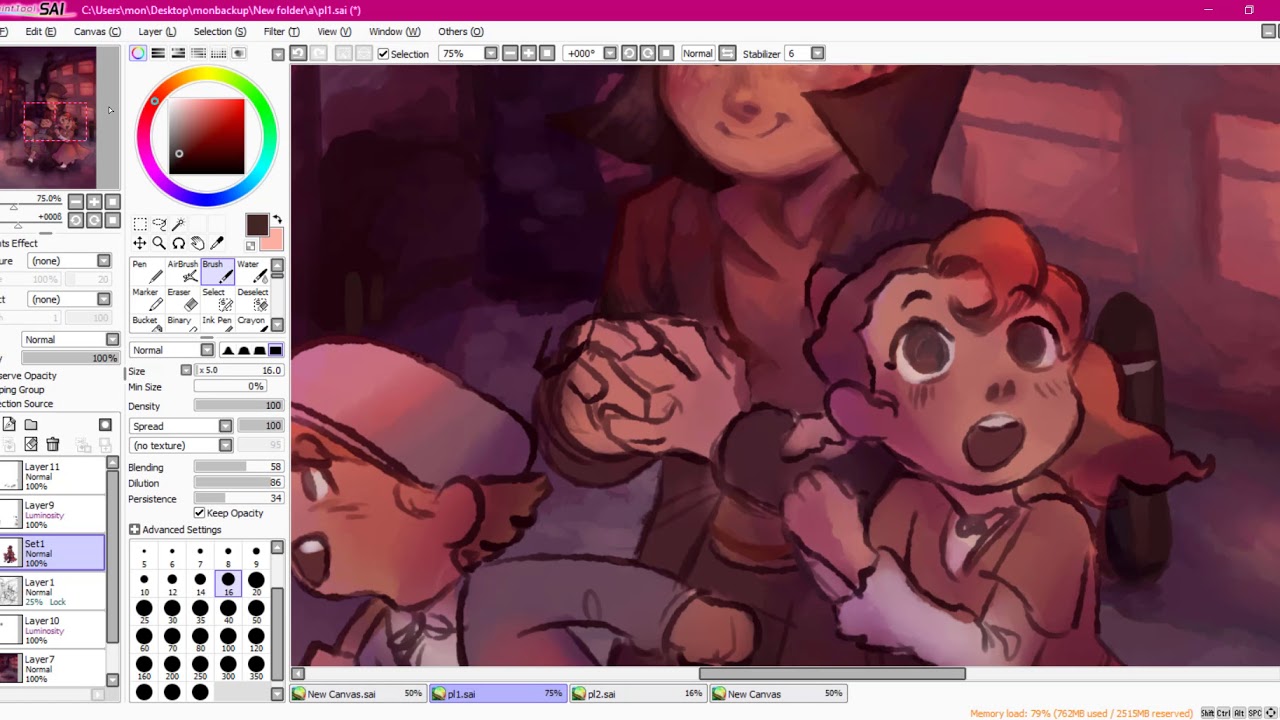Switch to New Canvas.sai tab
1280x720 pixels.
358,694
